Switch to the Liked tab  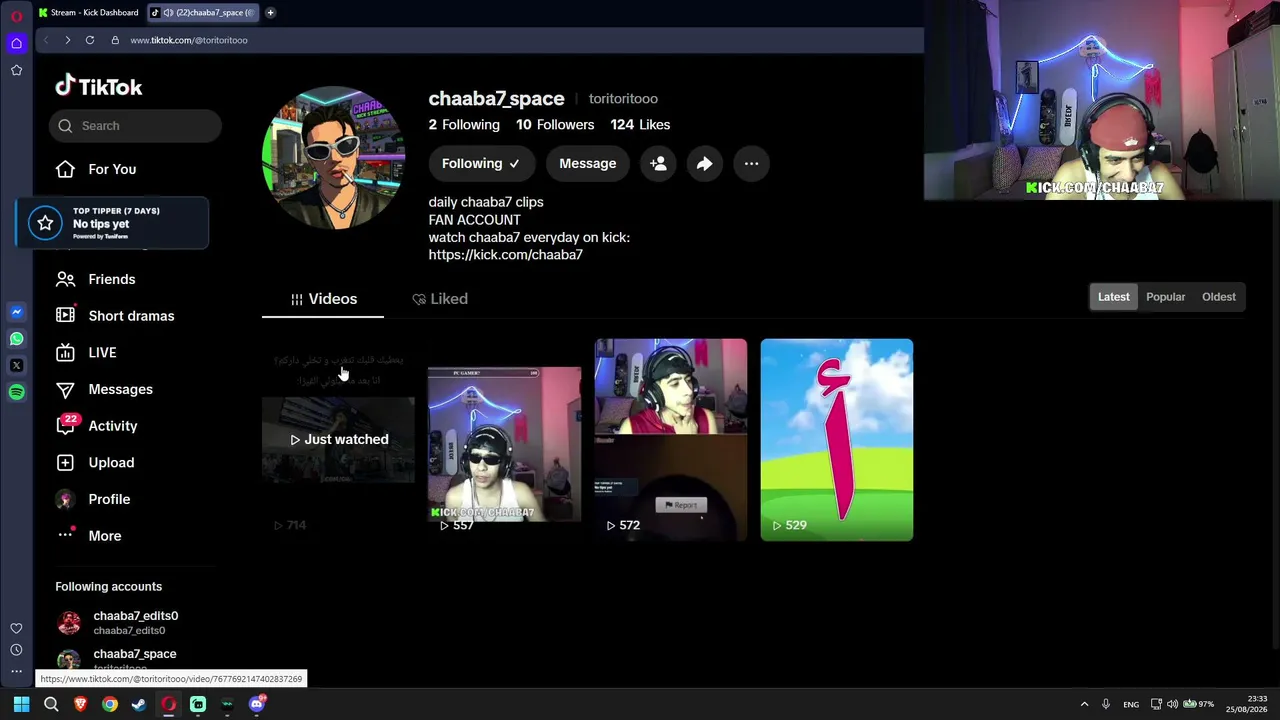click(440, 299)
